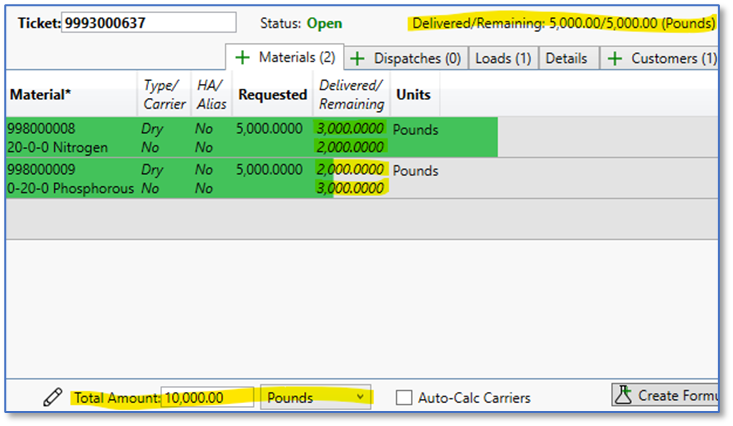Click the pencil edit icon beside Total Amount
This screenshot has width=733, height=426.
[x=53, y=397]
